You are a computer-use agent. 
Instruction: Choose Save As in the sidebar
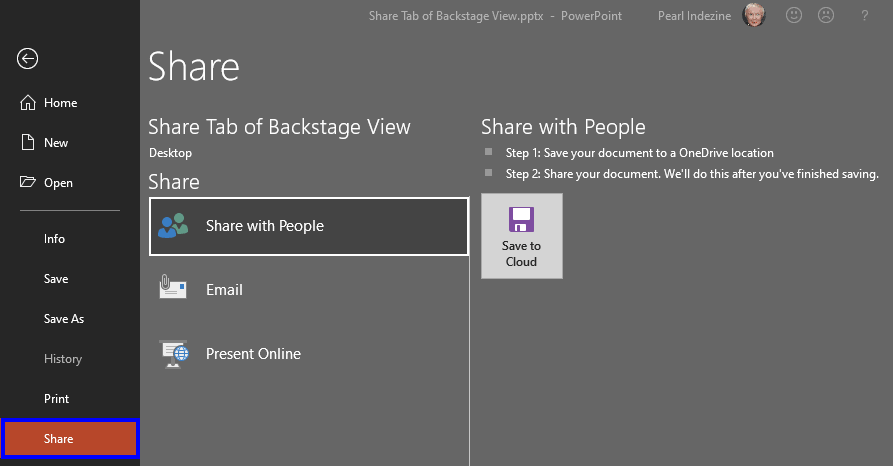(69, 318)
